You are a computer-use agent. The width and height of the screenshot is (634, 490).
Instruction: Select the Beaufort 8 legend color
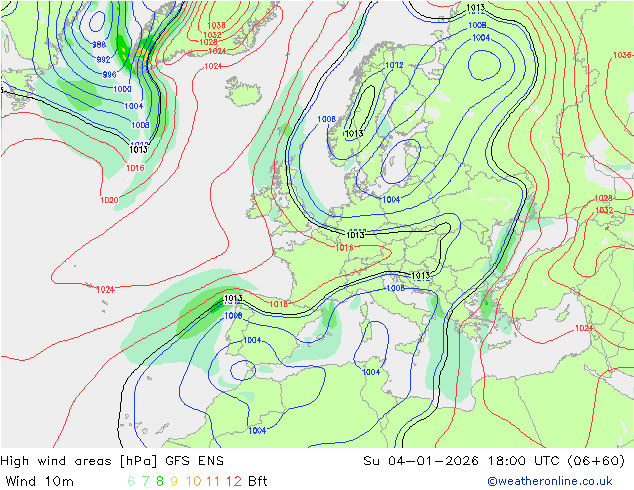(160, 481)
